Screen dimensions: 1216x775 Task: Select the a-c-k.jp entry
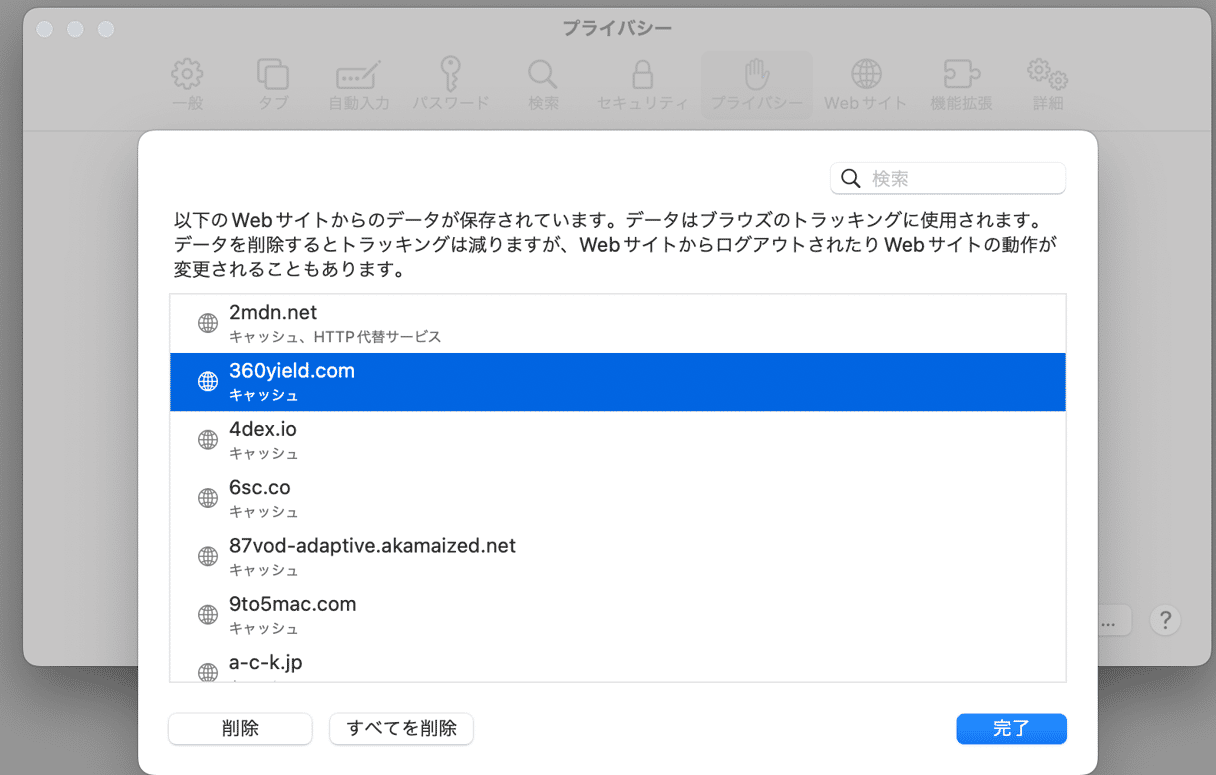[618, 664]
